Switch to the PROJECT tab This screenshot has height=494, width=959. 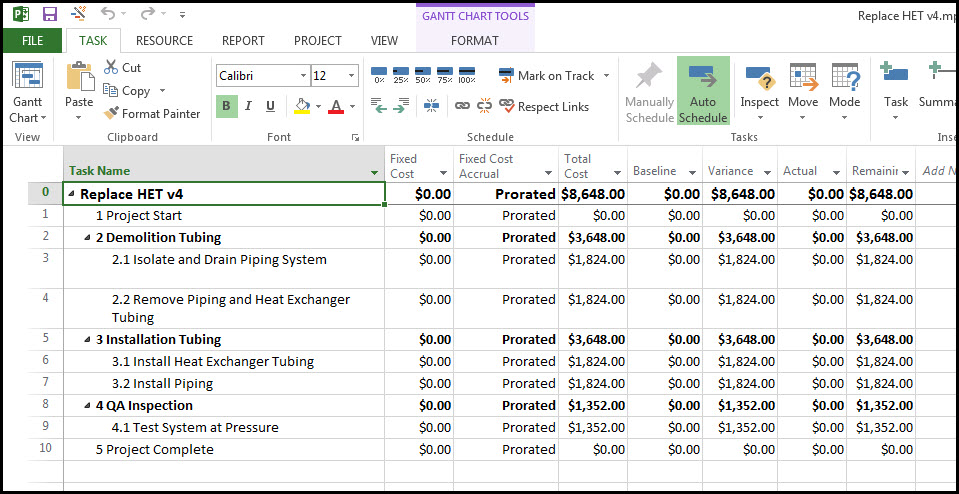pyautogui.click(x=317, y=41)
